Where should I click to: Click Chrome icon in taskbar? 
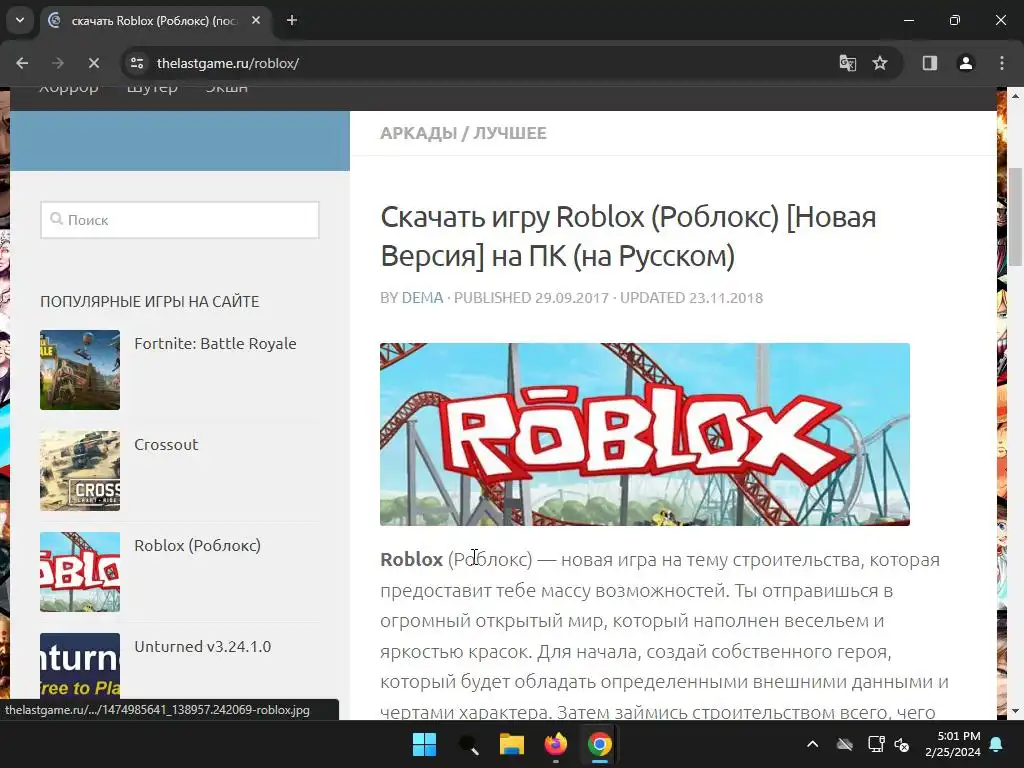[600, 744]
